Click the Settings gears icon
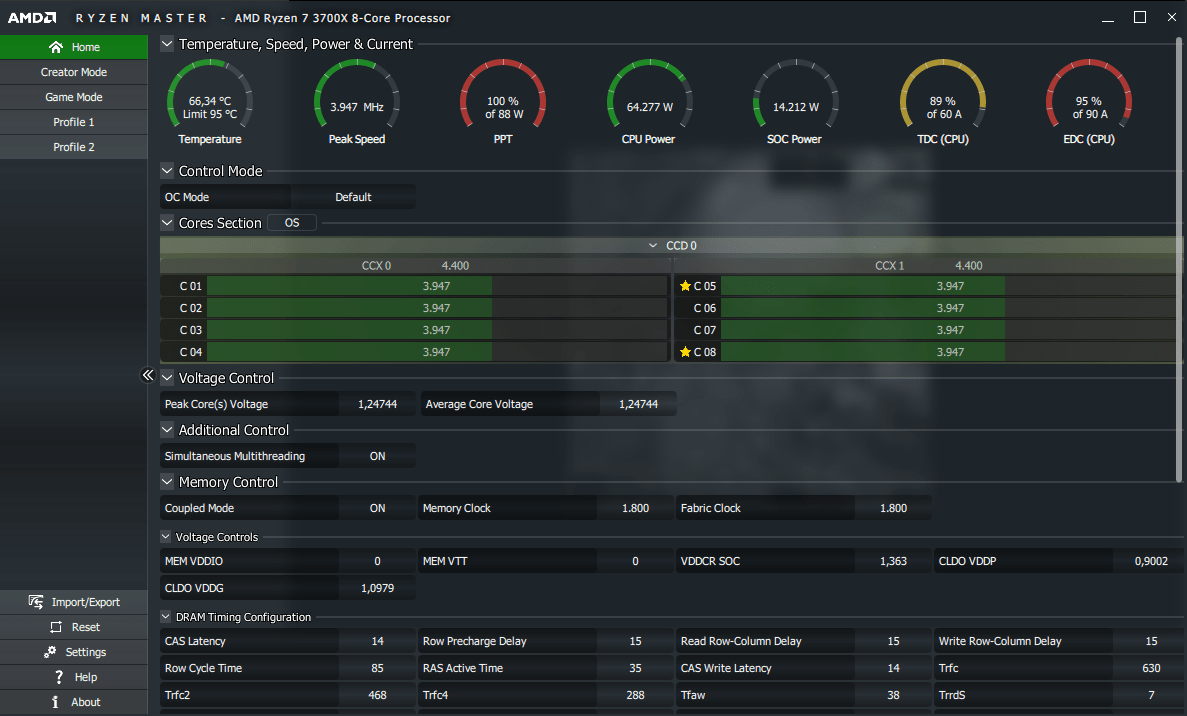The height and width of the screenshot is (716, 1187). pyautogui.click(x=50, y=652)
